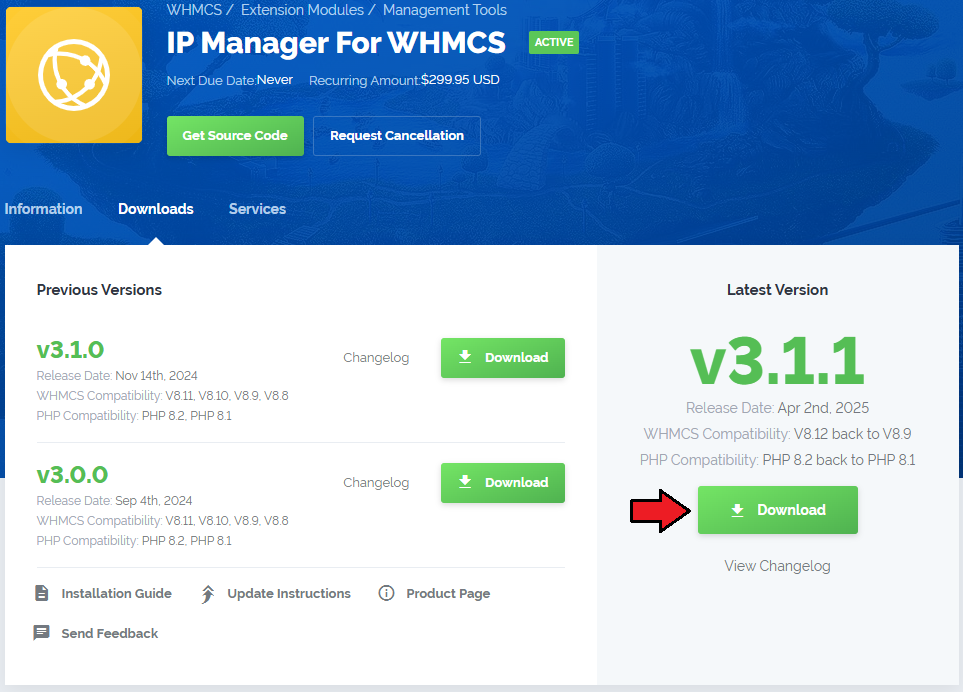Image resolution: width=963 pixels, height=692 pixels.
Task: Open the Extension Modules breadcrumb link
Action: click(302, 10)
